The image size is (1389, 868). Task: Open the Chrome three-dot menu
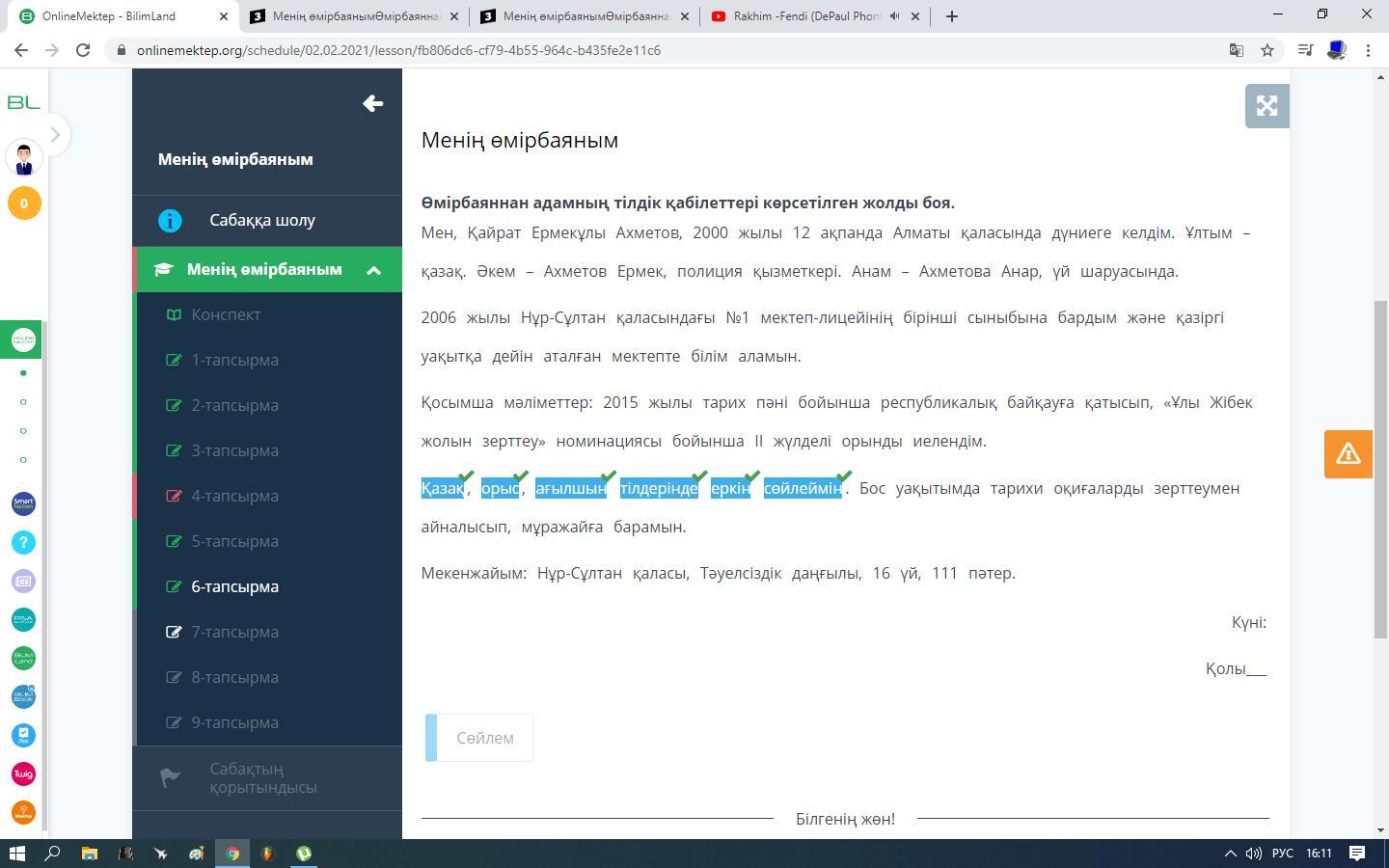tap(1368, 50)
